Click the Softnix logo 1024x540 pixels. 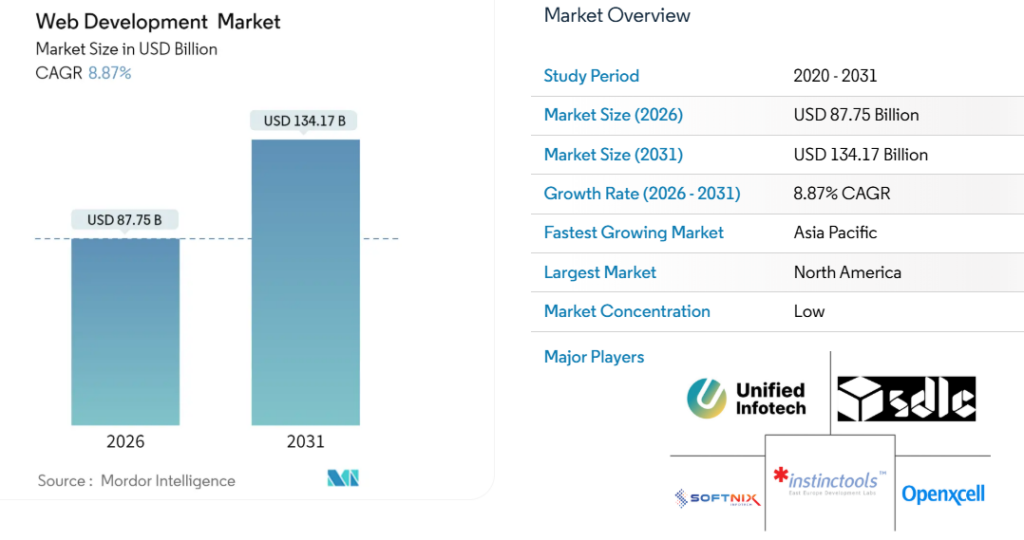tap(717, 497)
